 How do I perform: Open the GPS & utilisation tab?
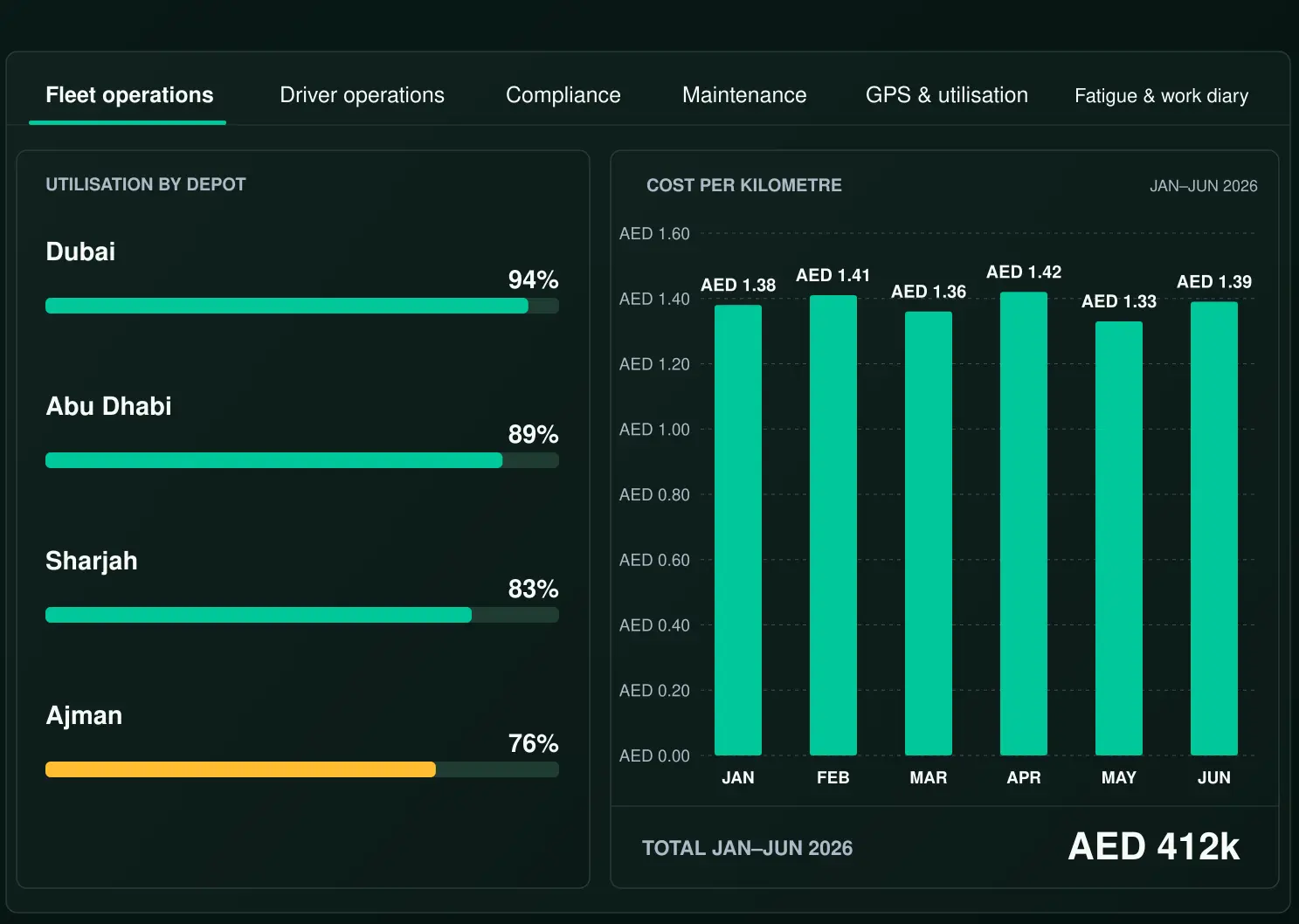[x=947, y=95]
